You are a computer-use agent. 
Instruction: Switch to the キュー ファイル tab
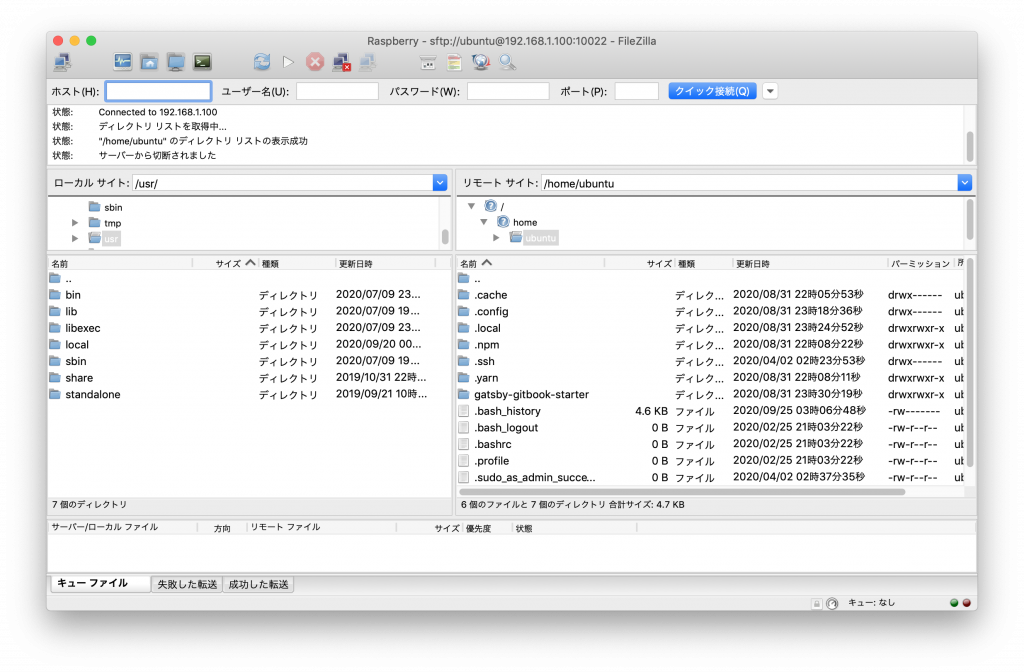click(x=100, y=583)
